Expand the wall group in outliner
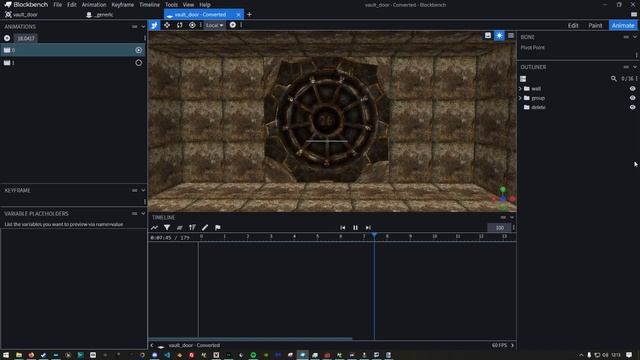The height and width of the screenshot is (360, 640). [520, 89]
